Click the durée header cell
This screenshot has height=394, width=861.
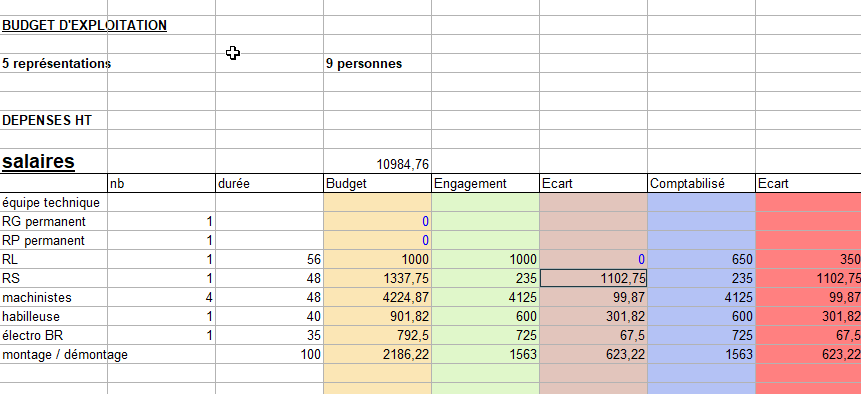point(270,183)
